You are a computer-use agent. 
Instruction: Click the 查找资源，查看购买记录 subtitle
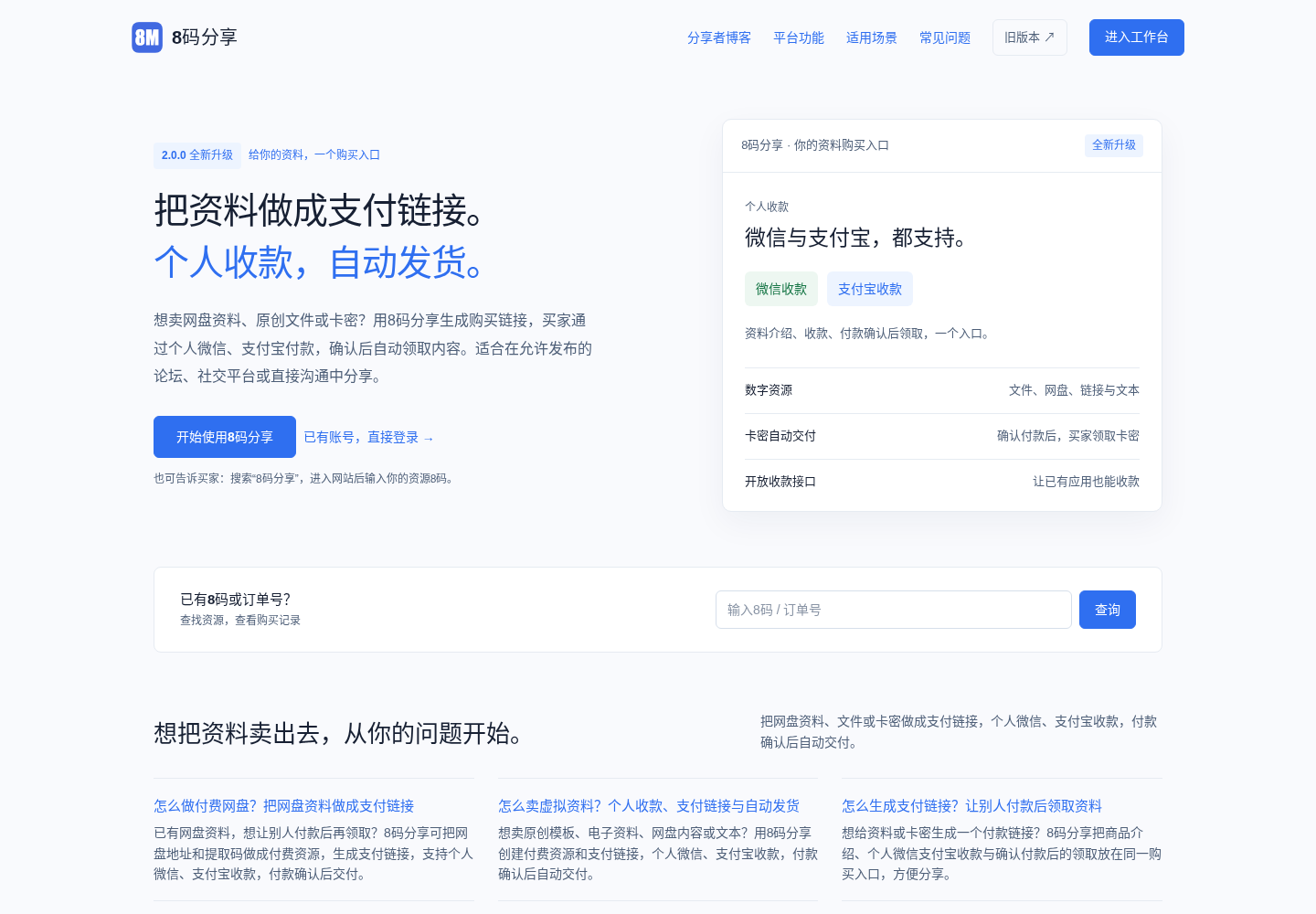click(x=240, y=621)
